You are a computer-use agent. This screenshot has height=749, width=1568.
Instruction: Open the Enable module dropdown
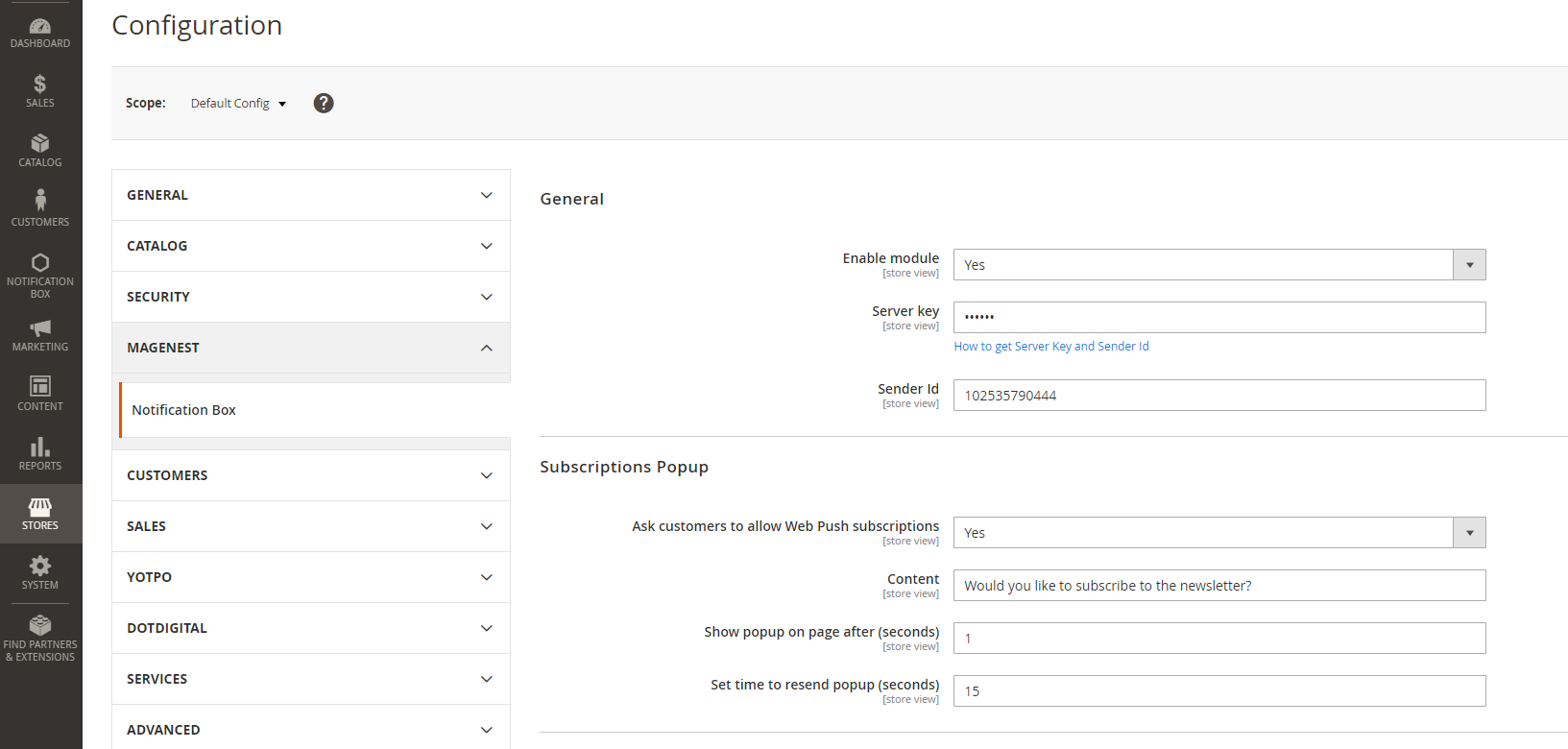[x=1219, y=265]
